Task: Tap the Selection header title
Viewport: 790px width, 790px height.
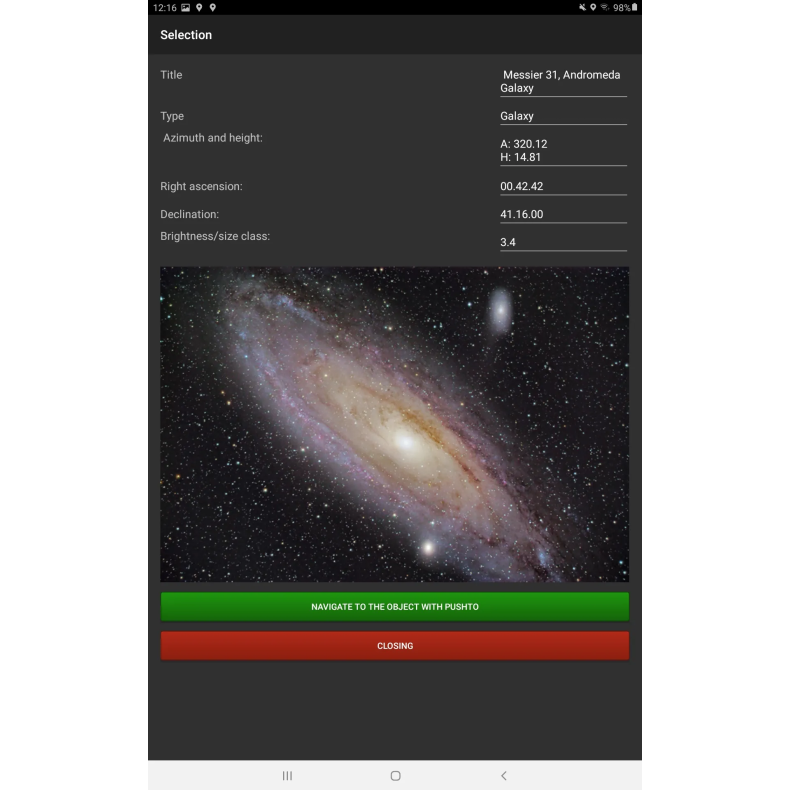Action: 186,35
